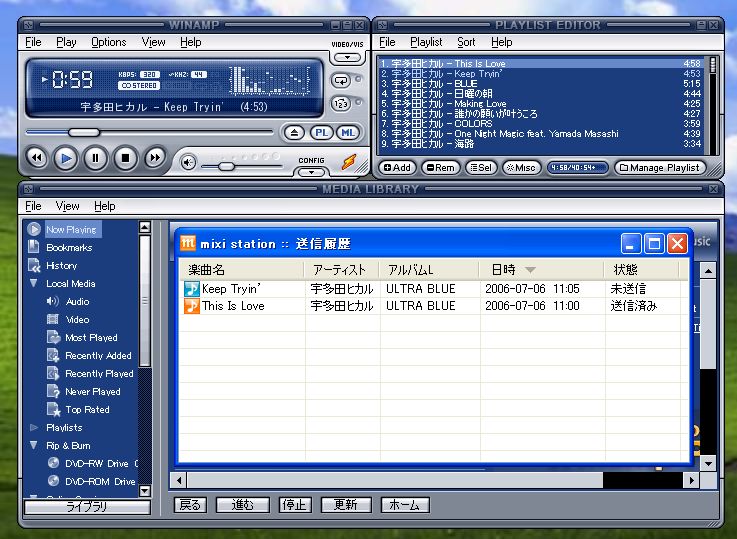Sort by 楽曲名 column header
The width and height of the screenshot is (737, 539).
pos(241,270)
